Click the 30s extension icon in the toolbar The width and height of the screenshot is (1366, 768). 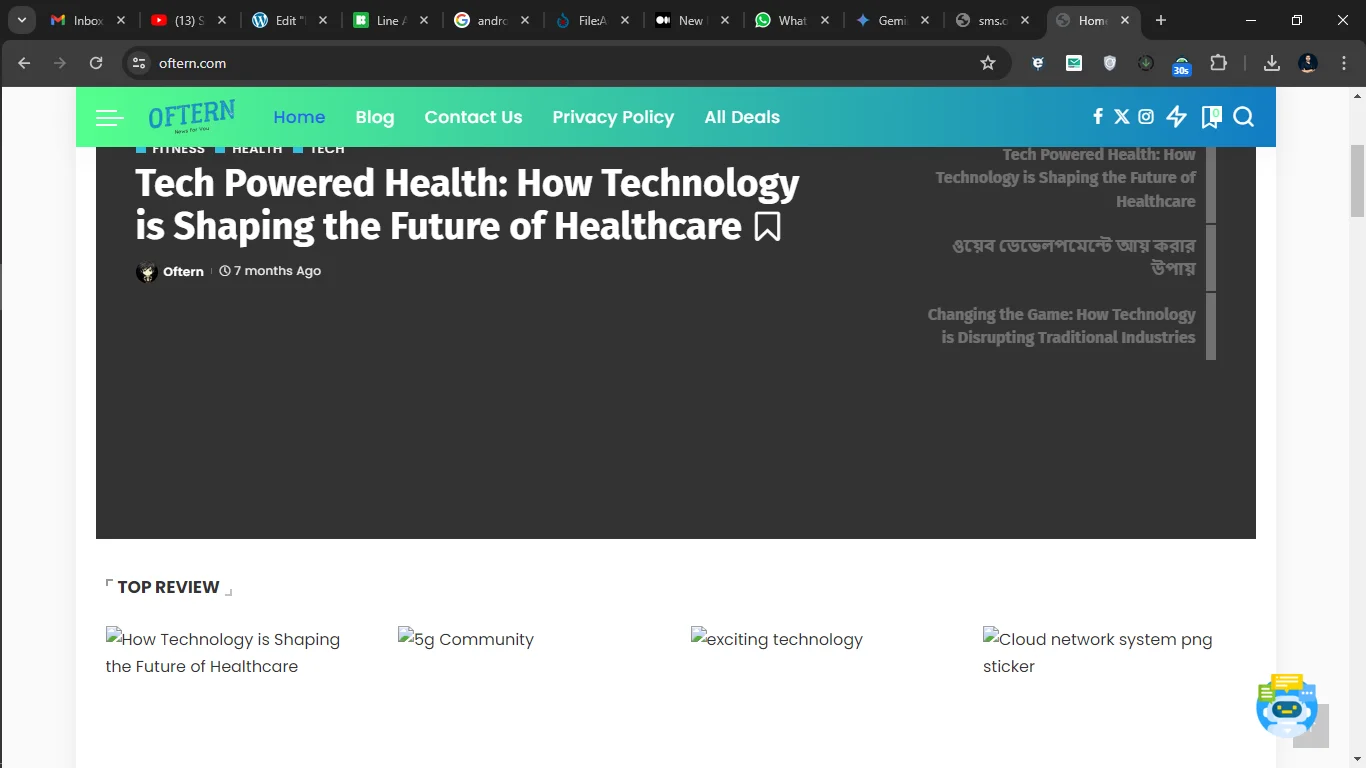[x=1181, y=66]
